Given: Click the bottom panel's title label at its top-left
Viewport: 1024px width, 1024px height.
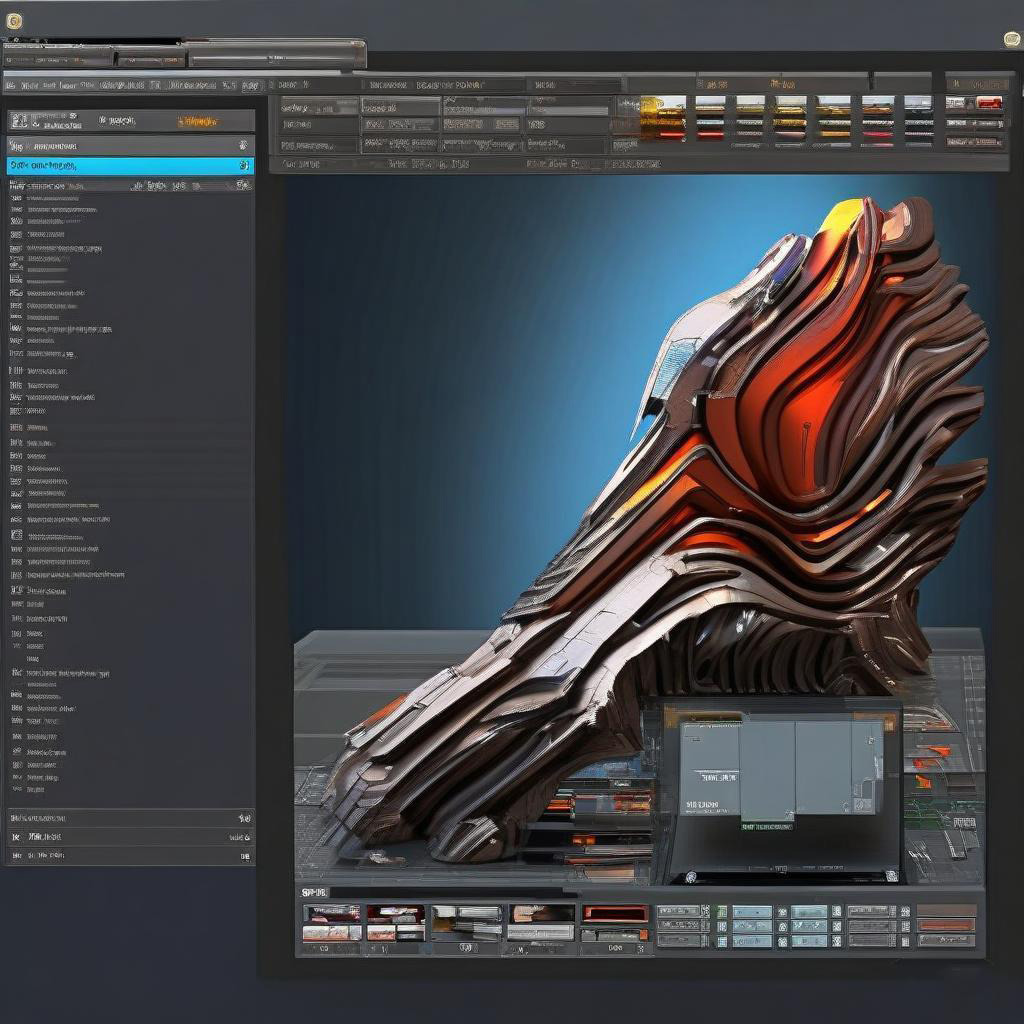Looking at the screenshot, I should point(314,892).
